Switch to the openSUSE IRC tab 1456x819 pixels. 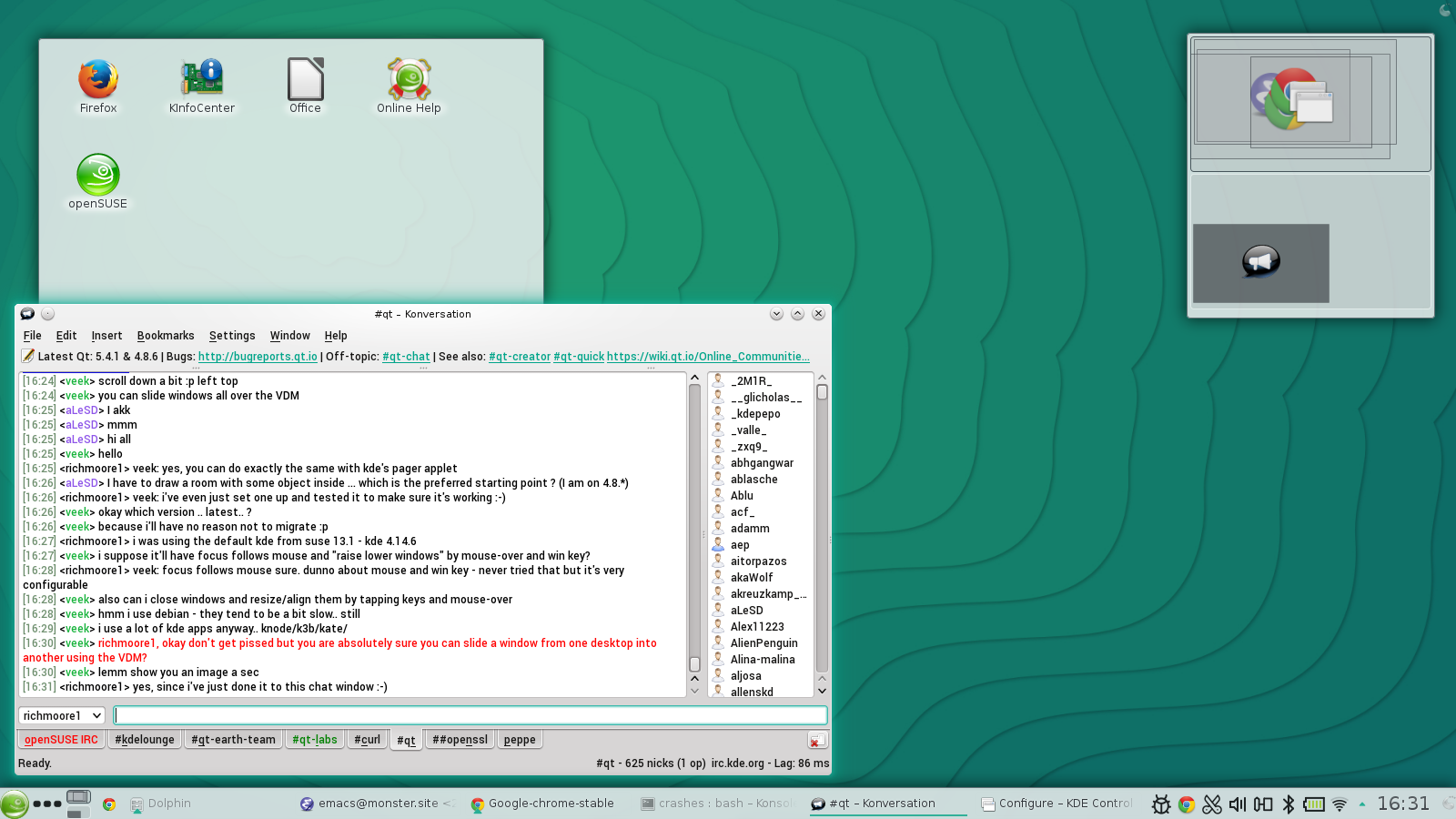61,740
